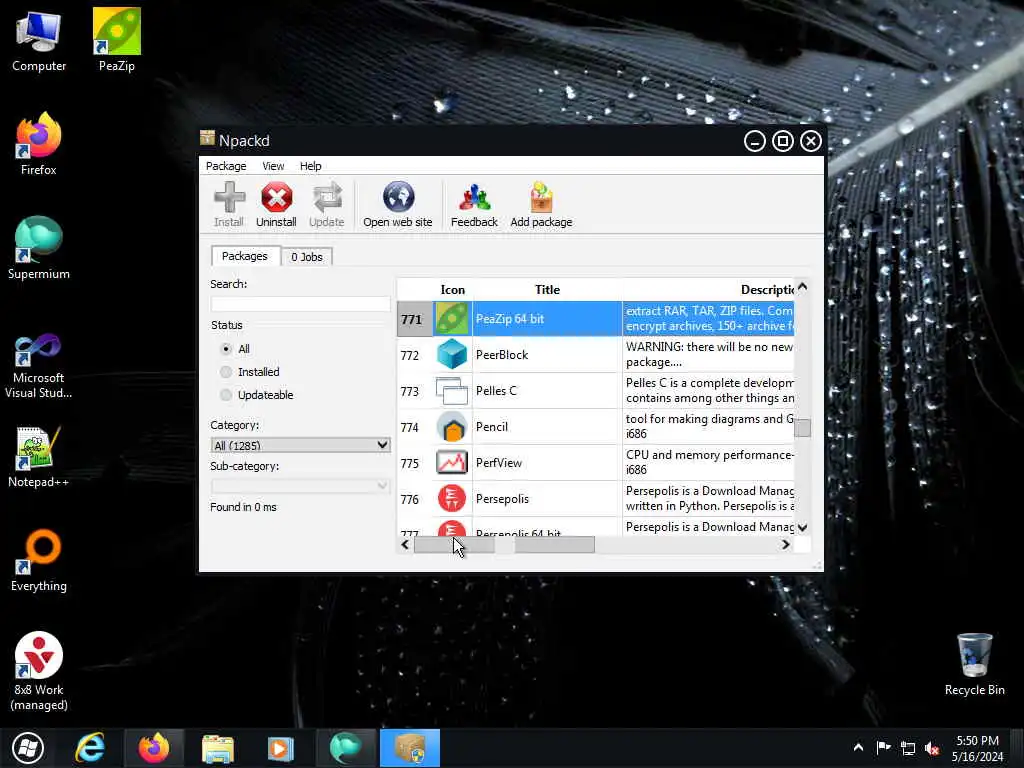Select the Pelles C title cell

click(547, 391)
